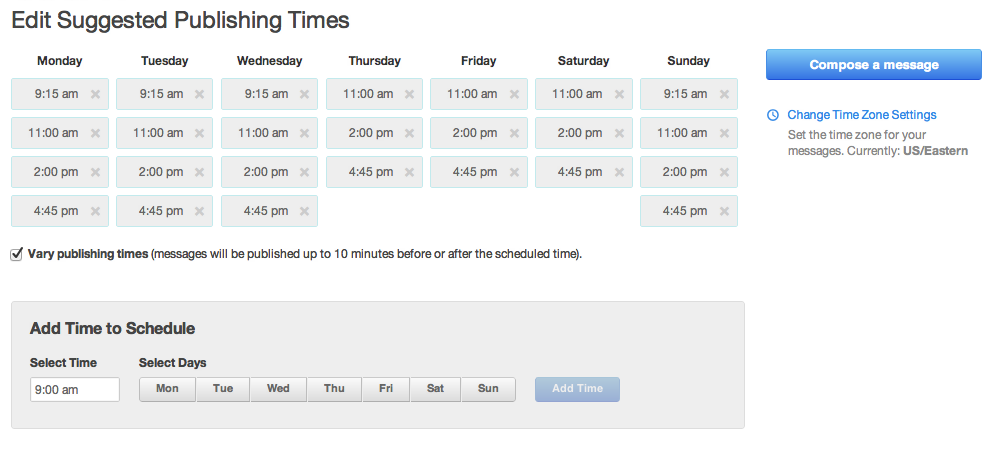Open Change Time Zone Settings link
Viewport: 1004px width, 456px height.
[861, 115]
